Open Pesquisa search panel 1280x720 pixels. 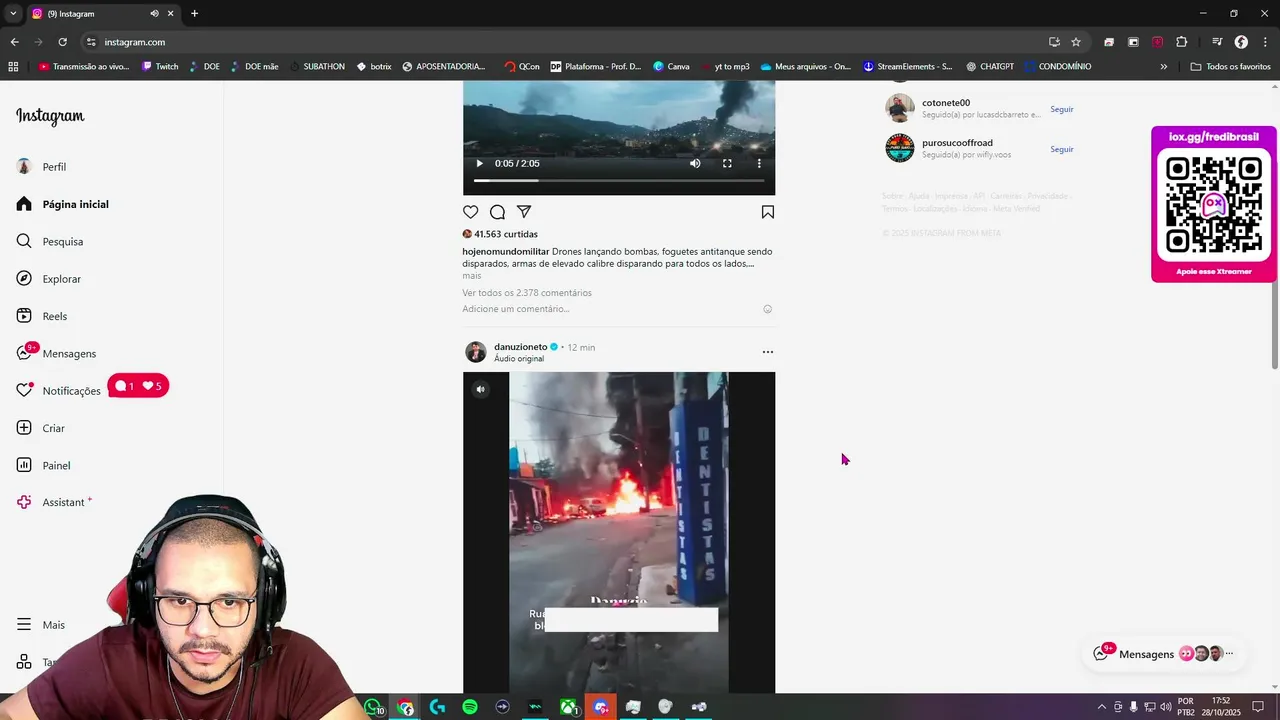click(x=49, y=241)
